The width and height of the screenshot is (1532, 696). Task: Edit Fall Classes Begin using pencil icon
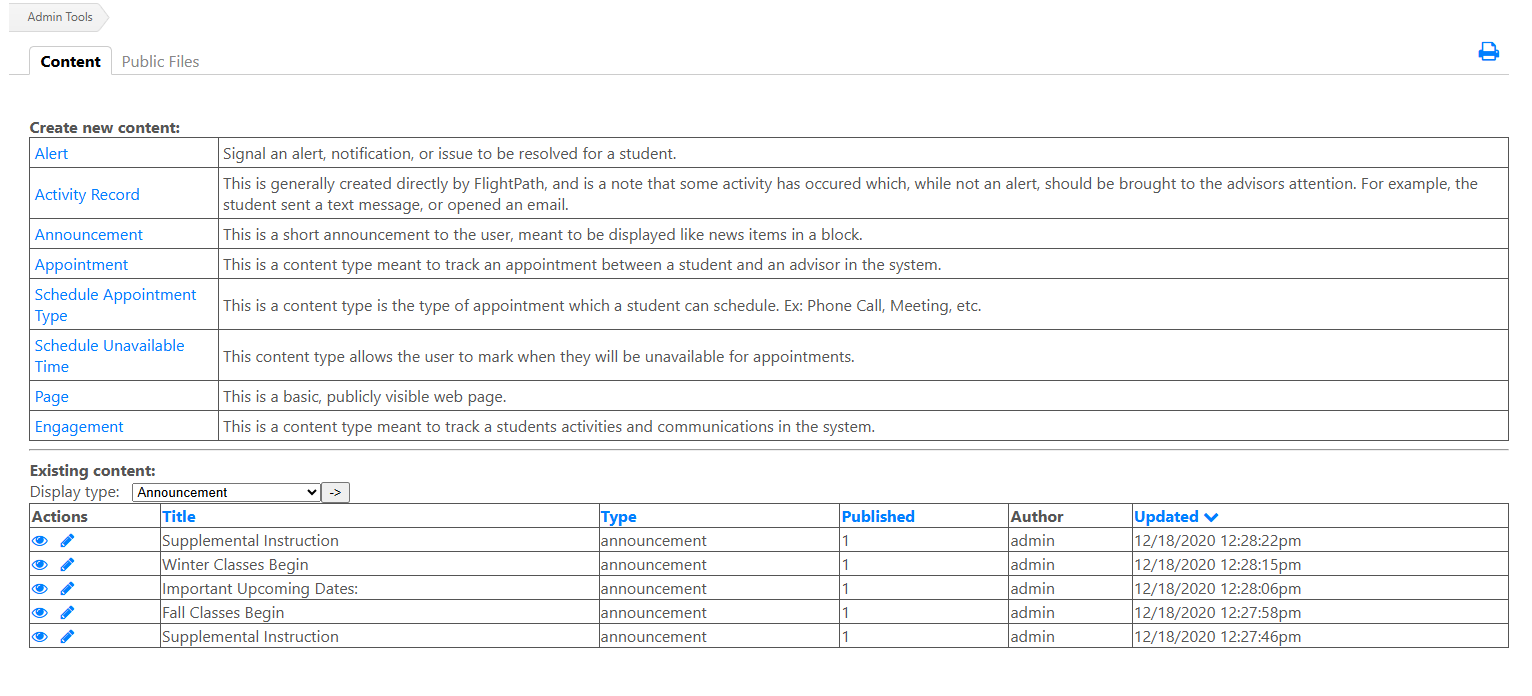coord(67,613)
